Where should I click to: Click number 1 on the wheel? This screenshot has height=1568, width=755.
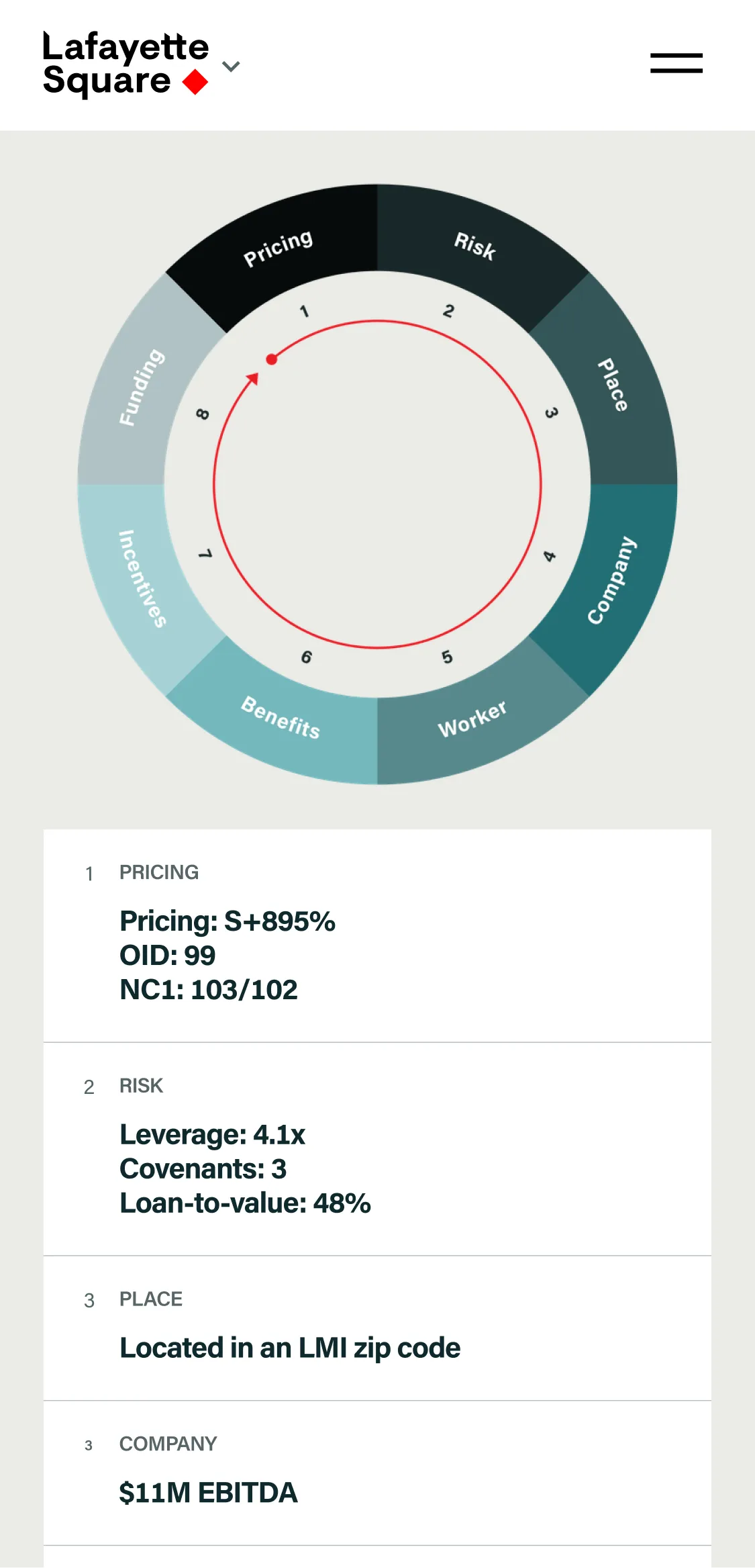click(x=304, y=312)
